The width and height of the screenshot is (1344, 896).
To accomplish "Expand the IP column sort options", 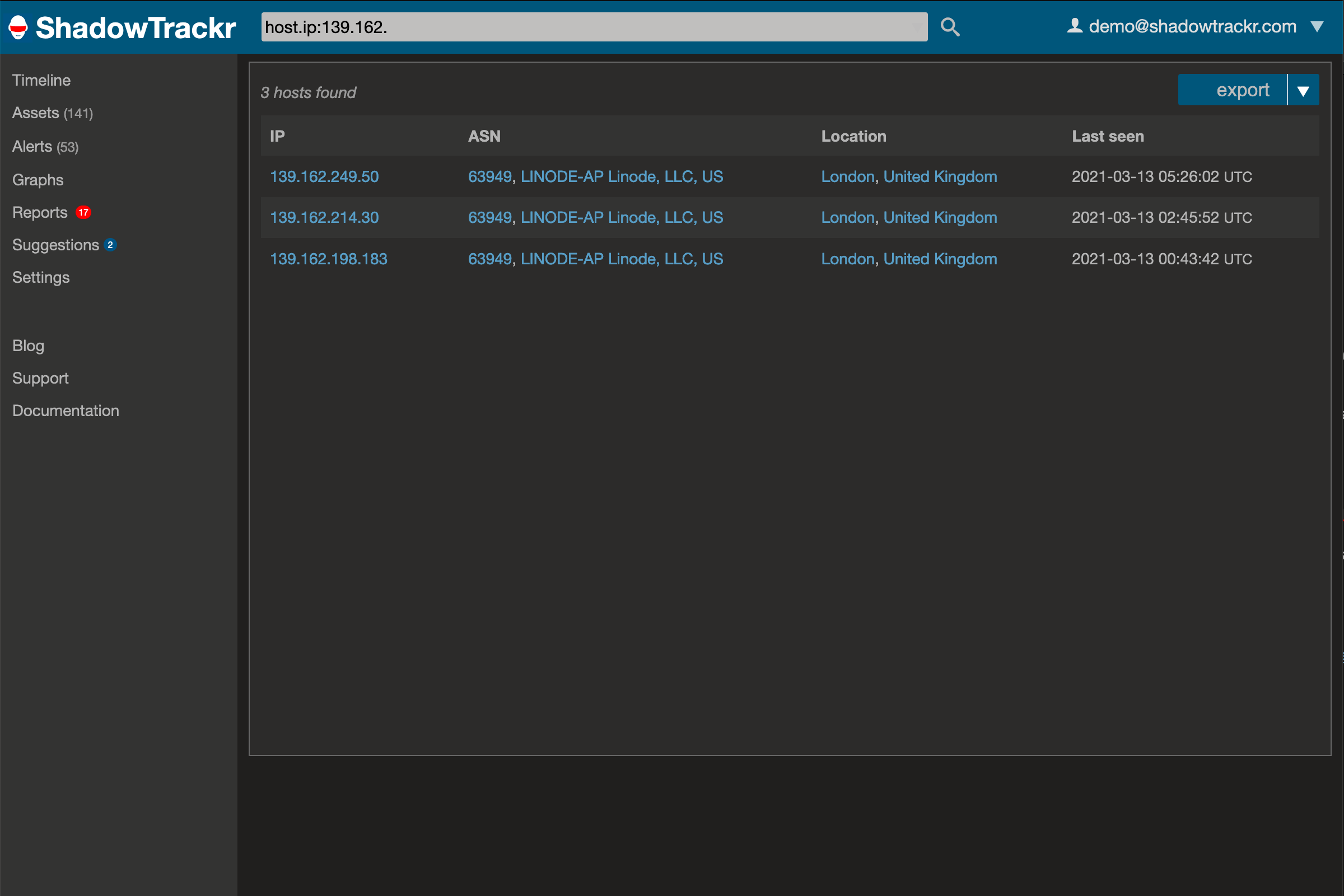I will pyautogui.click(x=279, y=135).
